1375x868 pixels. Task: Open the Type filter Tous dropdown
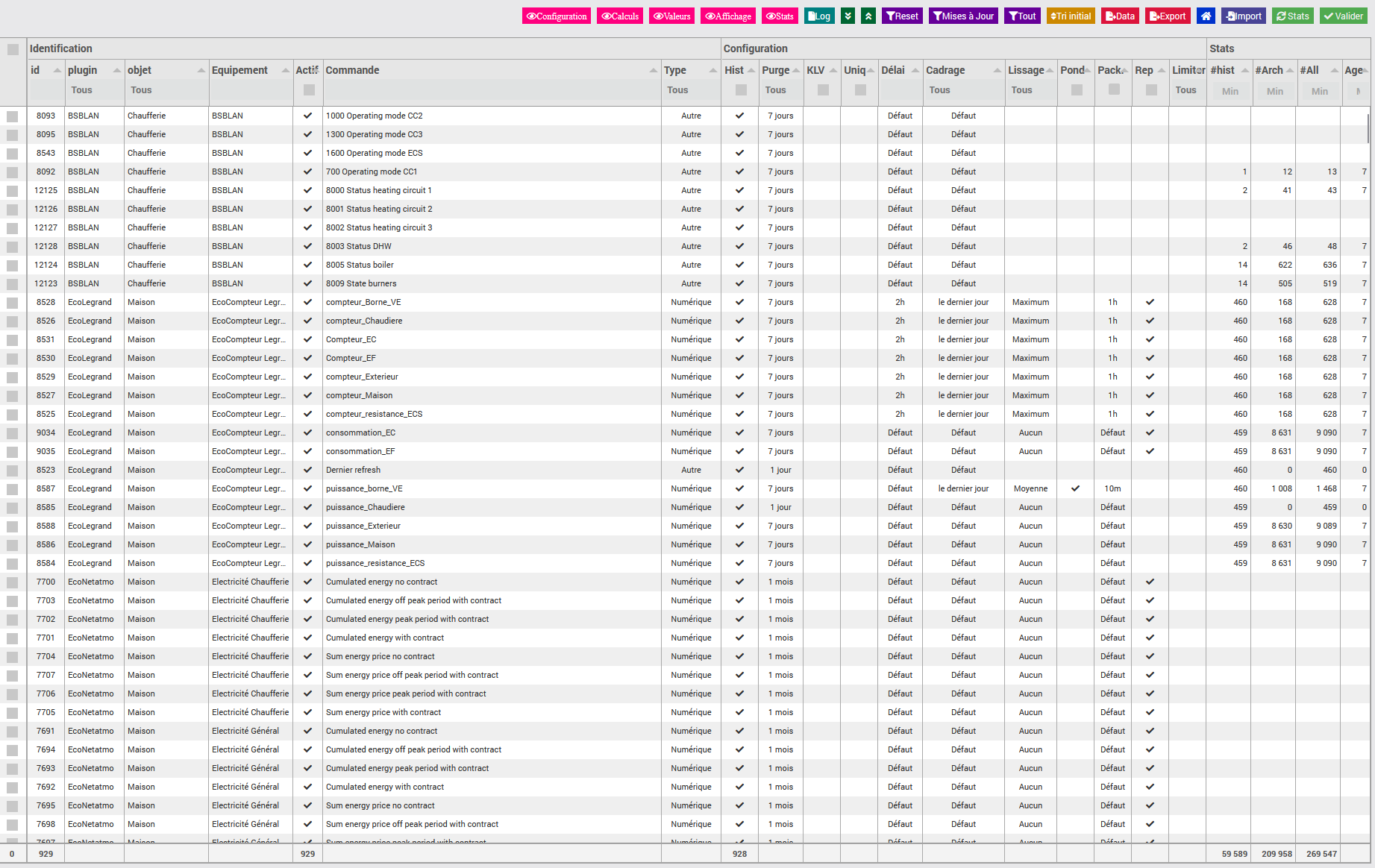691,90
